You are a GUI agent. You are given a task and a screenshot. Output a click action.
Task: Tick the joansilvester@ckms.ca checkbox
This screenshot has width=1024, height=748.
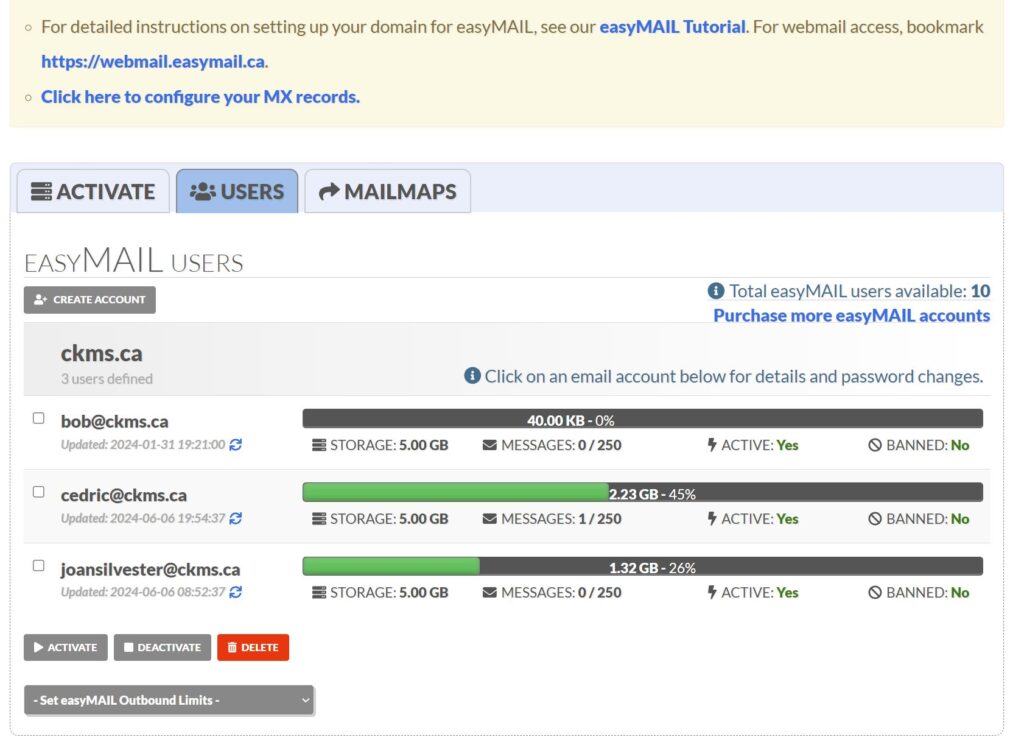(39, 566)
